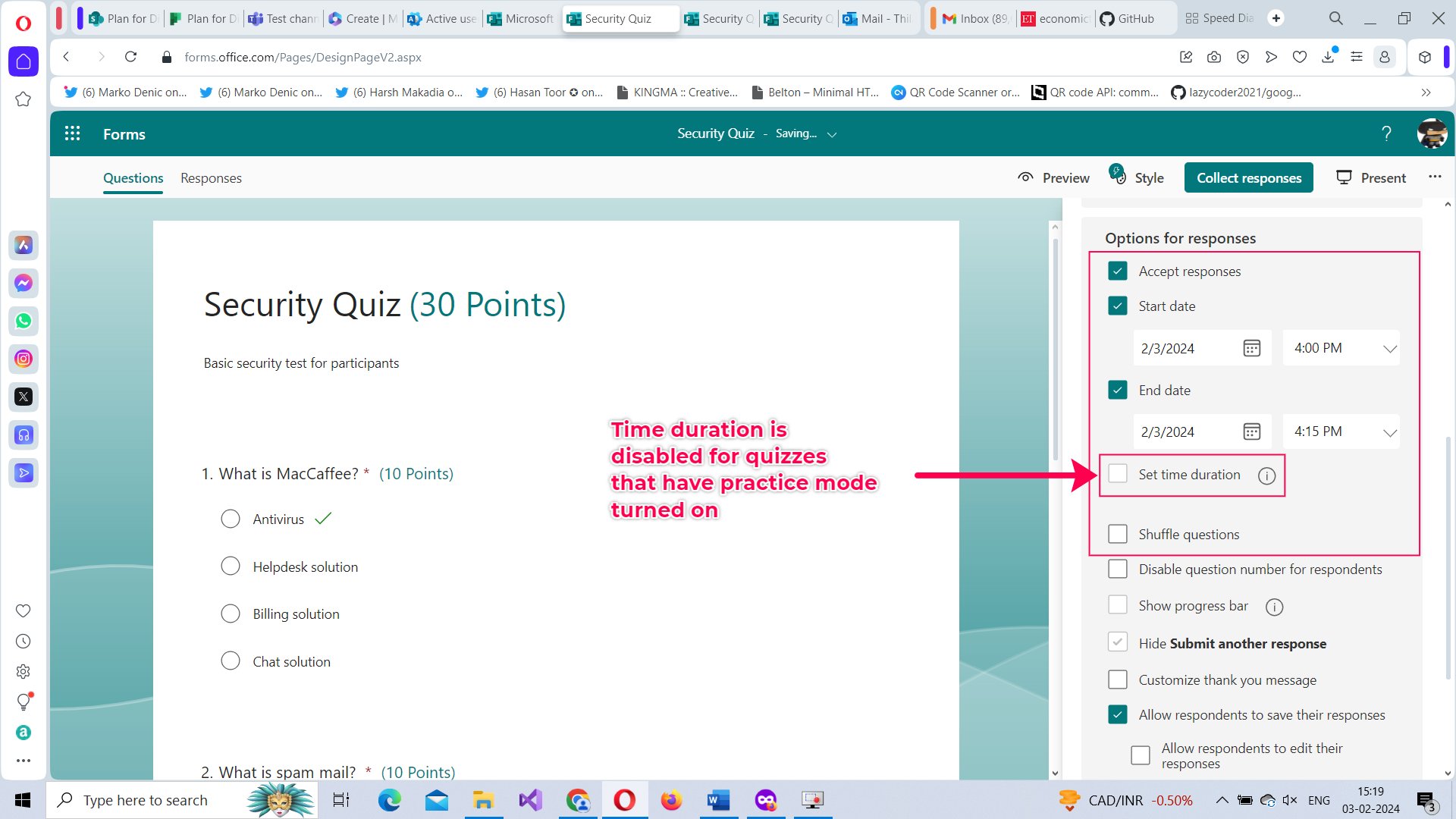
Task: Check Customize thank you message
Action: pos(1118,680)
